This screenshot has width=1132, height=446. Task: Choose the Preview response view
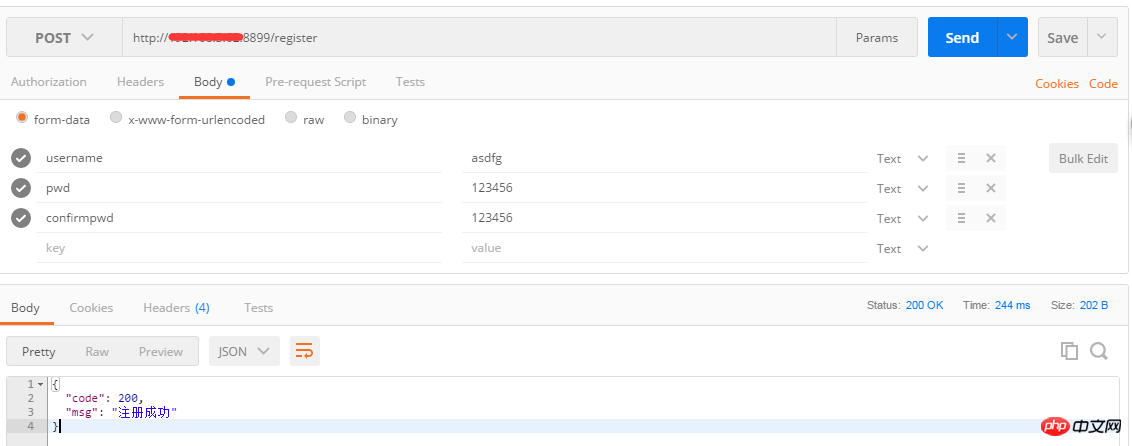(x=161, y=351)
